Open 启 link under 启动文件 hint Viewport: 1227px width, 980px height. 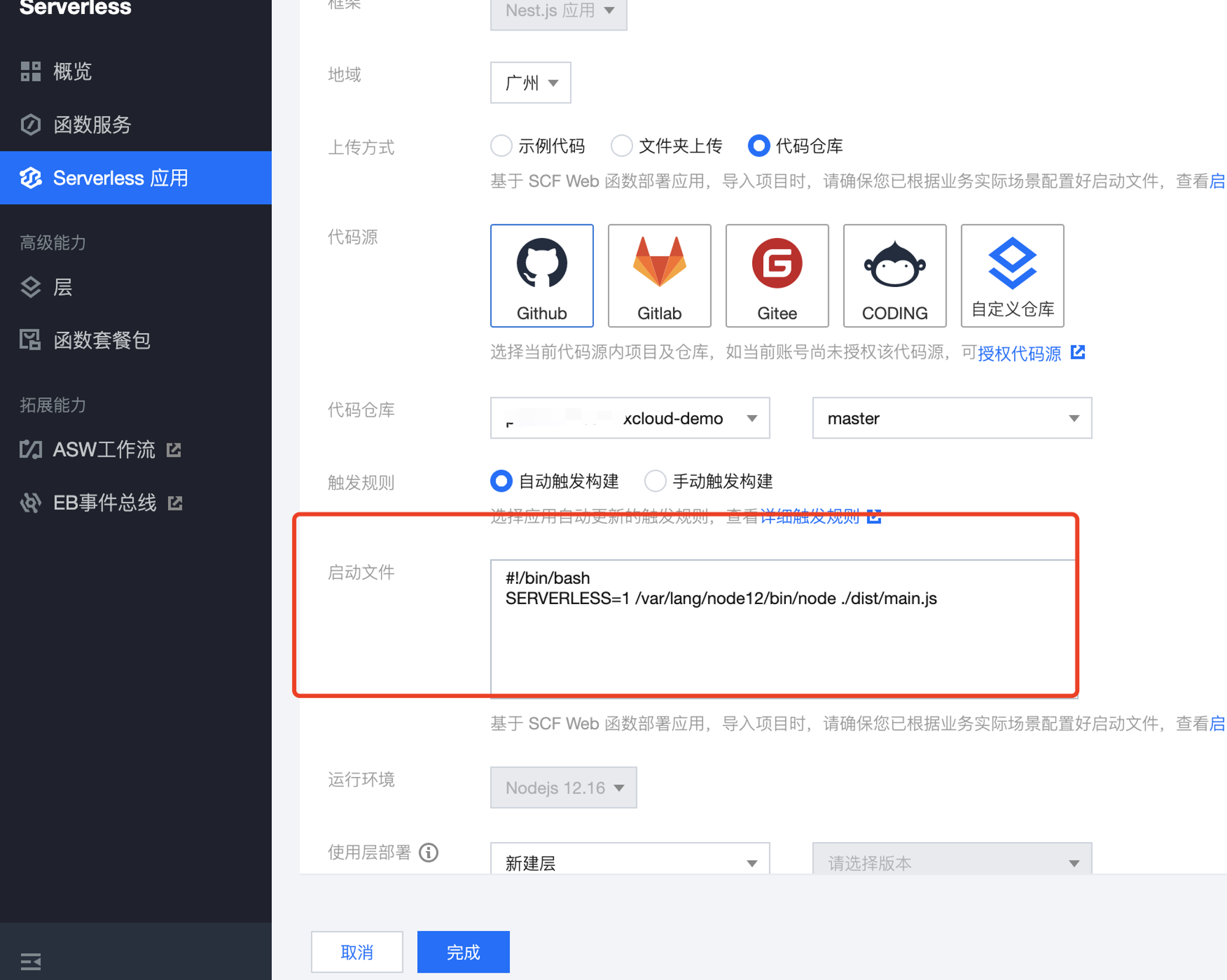1217,724
